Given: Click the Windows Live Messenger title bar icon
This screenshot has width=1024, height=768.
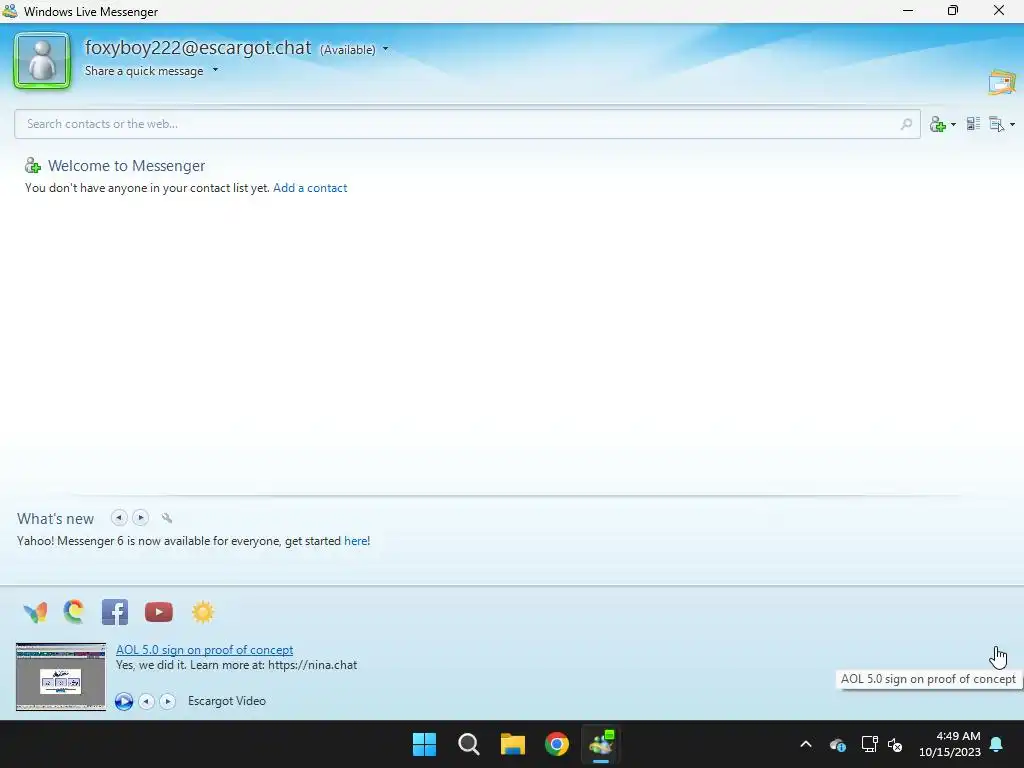Looking at the screenshot, I should click(10, 11).
